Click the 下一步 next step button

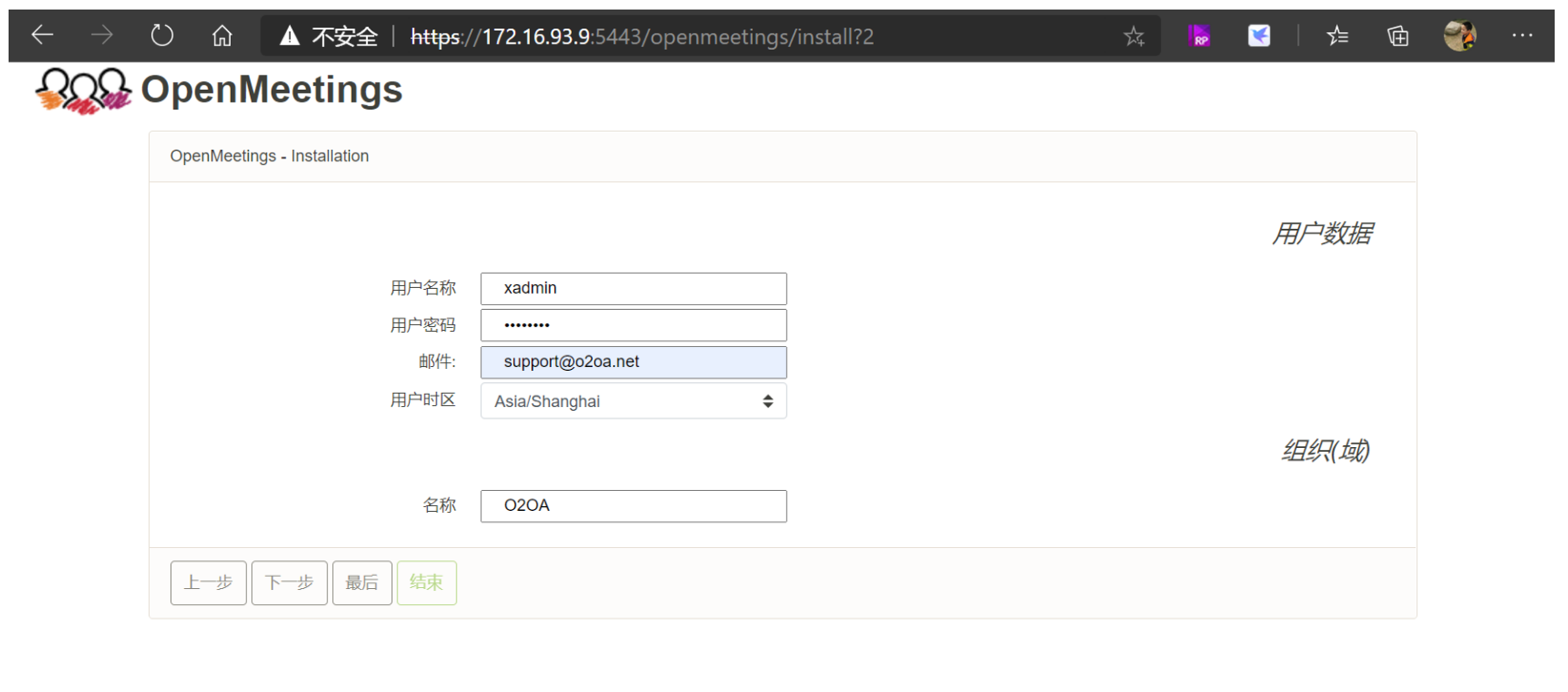tap(290, 582)
